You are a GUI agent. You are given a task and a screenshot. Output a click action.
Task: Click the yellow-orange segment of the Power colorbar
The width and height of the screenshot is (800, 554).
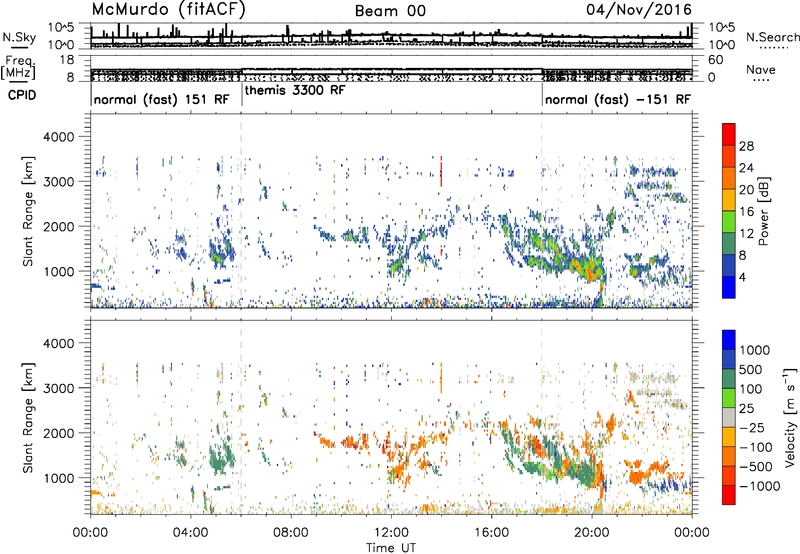click(x=729, y=199)
